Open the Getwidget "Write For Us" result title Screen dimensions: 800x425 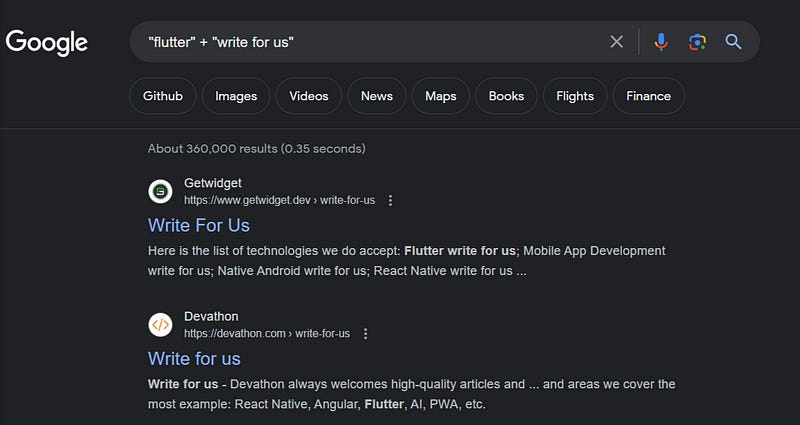[x=199, y=226]
